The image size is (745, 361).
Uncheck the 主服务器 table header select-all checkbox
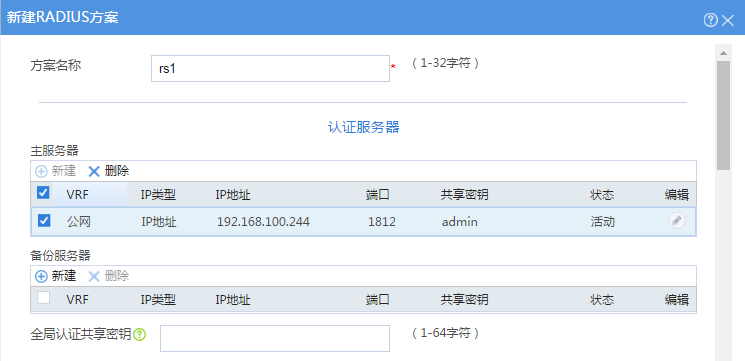(x=43, y=193)
